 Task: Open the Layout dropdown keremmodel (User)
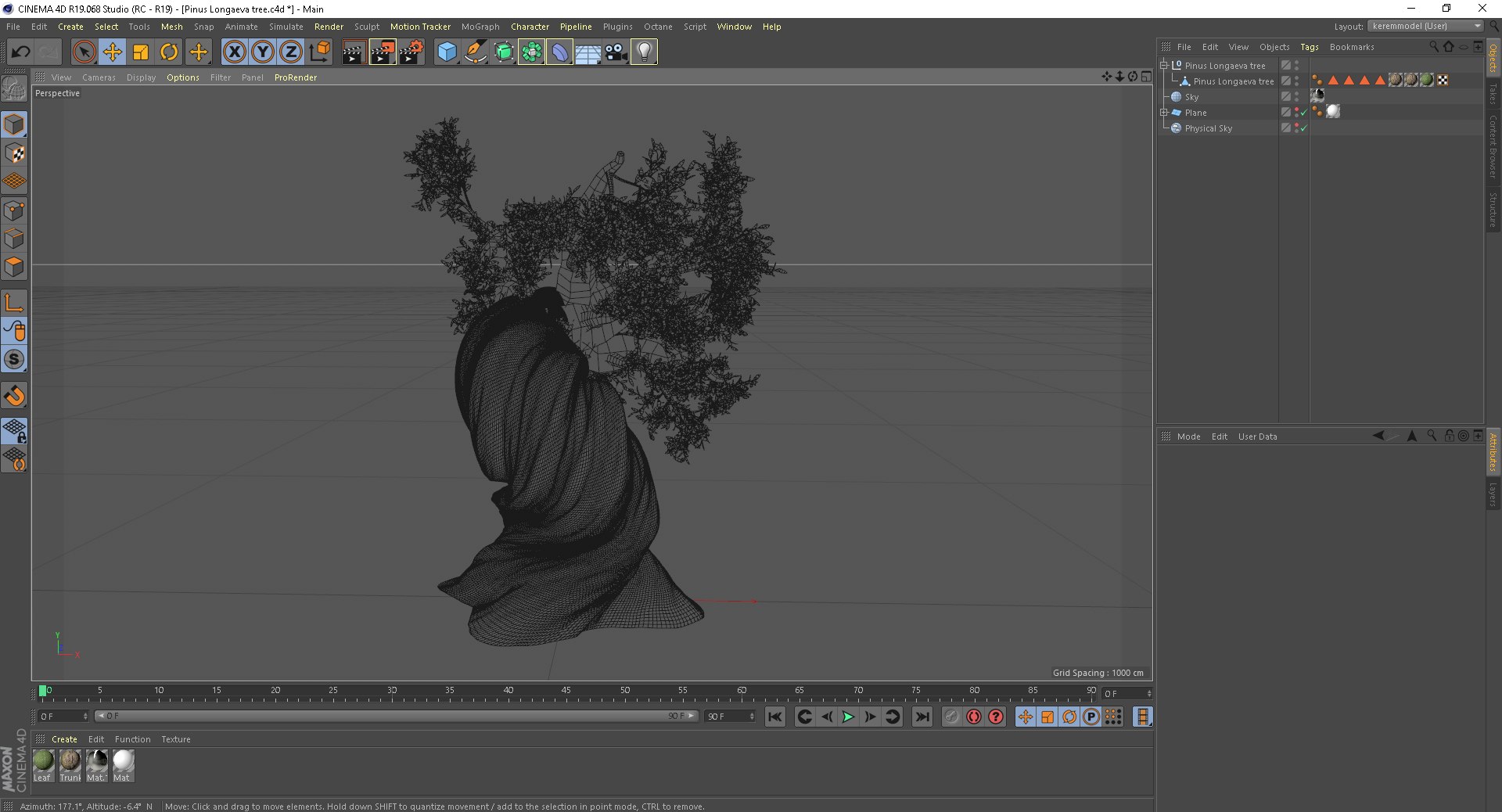1425,26
